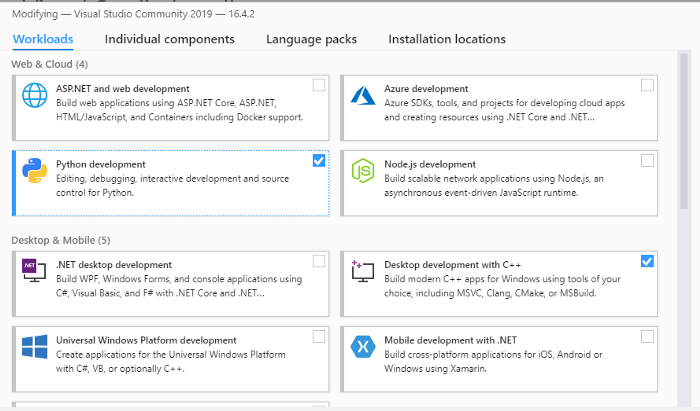Click the ASP.NET globe icon

coord(35,96)
